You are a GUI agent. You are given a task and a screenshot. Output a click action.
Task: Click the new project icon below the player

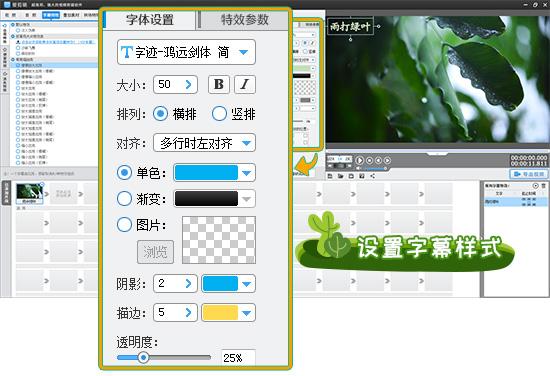330,176
